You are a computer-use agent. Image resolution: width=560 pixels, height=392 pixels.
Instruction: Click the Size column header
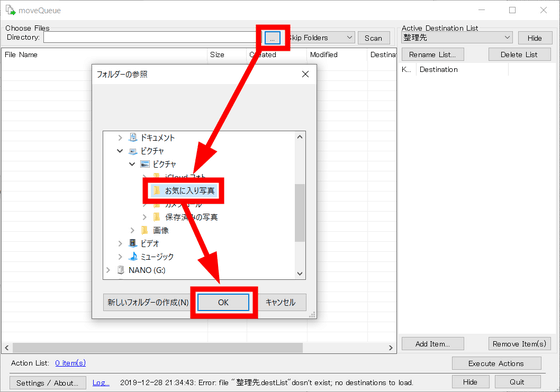[x=227, y=55]
